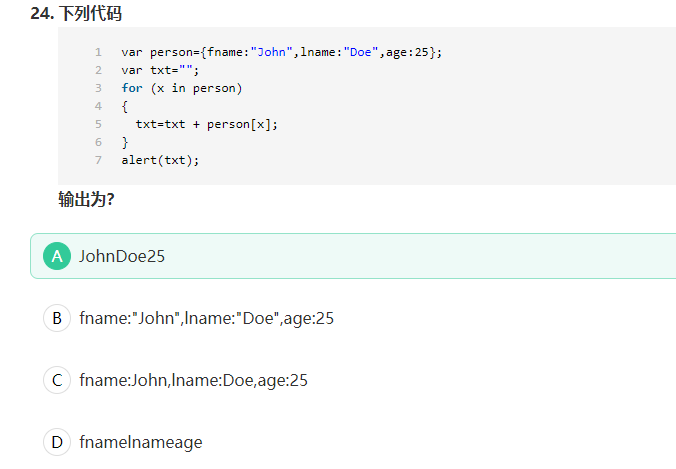Screen dimensions: 676x469
Task: Click answer text fname:John,lname:Doe,age:25
Action: click(x=194, y=380)
